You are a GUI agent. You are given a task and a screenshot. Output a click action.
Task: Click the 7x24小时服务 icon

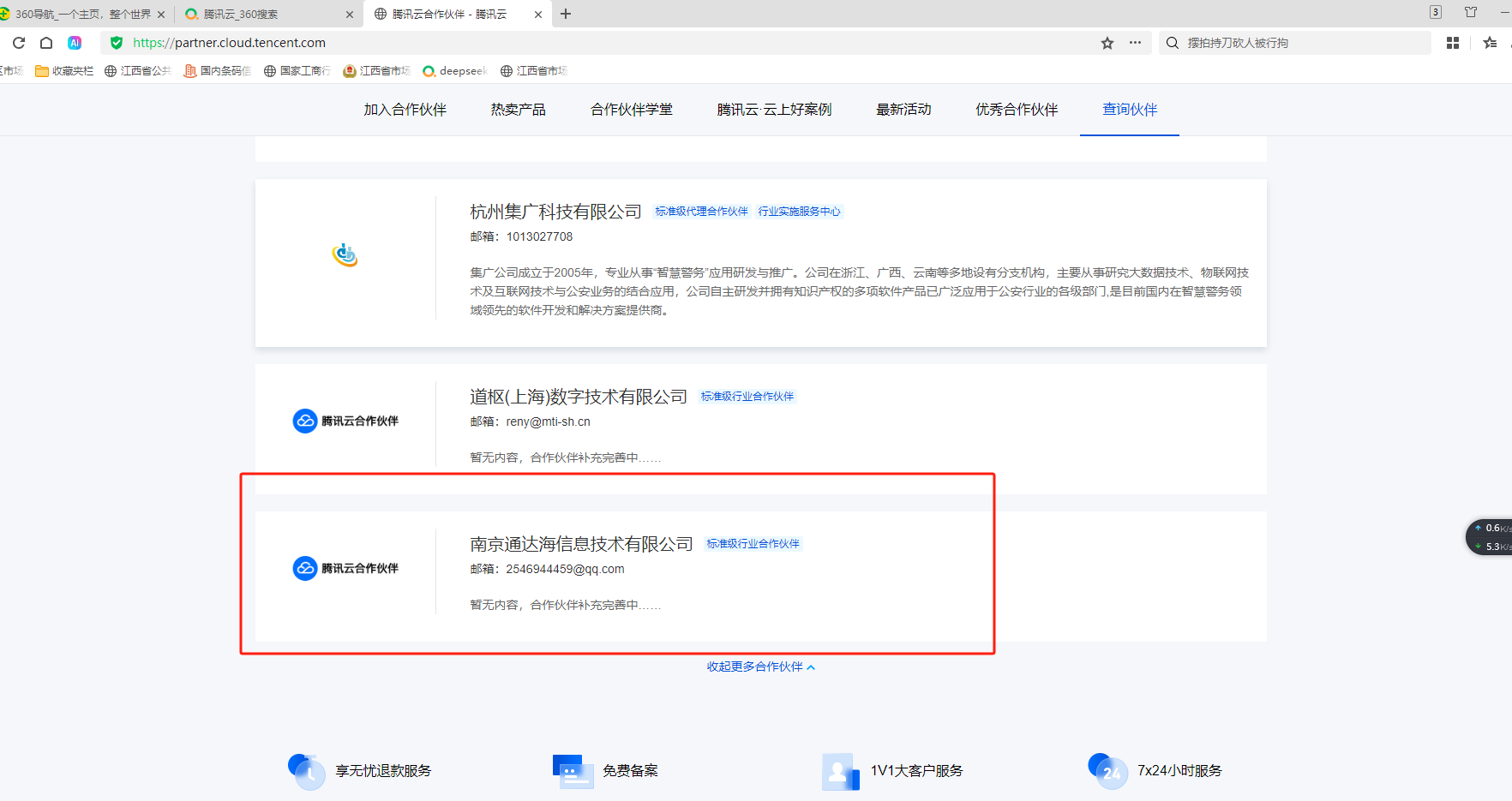1107,771
